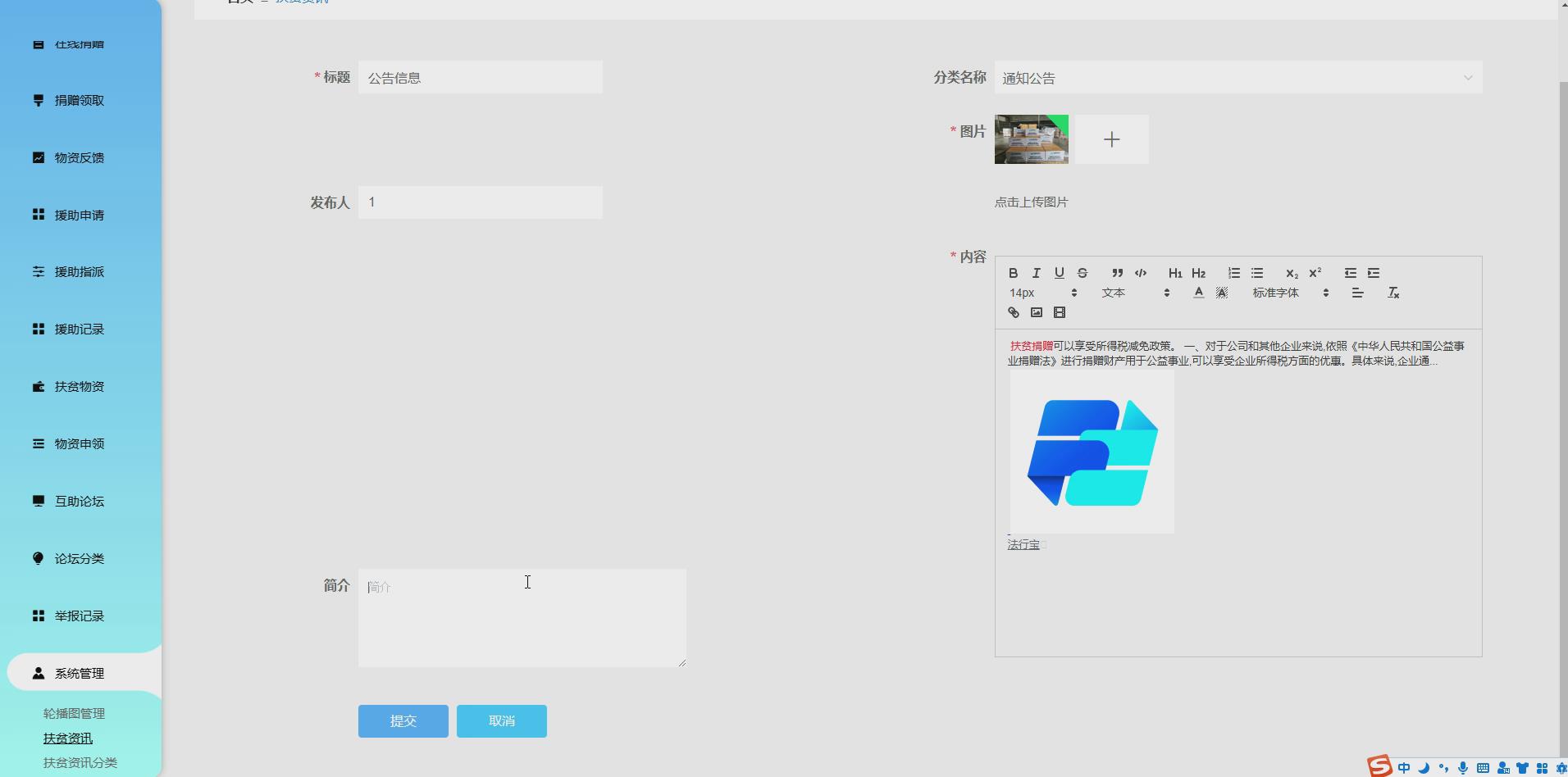Open 援助记录 in sidebar

pyautogui.click(x=80, y=329)
